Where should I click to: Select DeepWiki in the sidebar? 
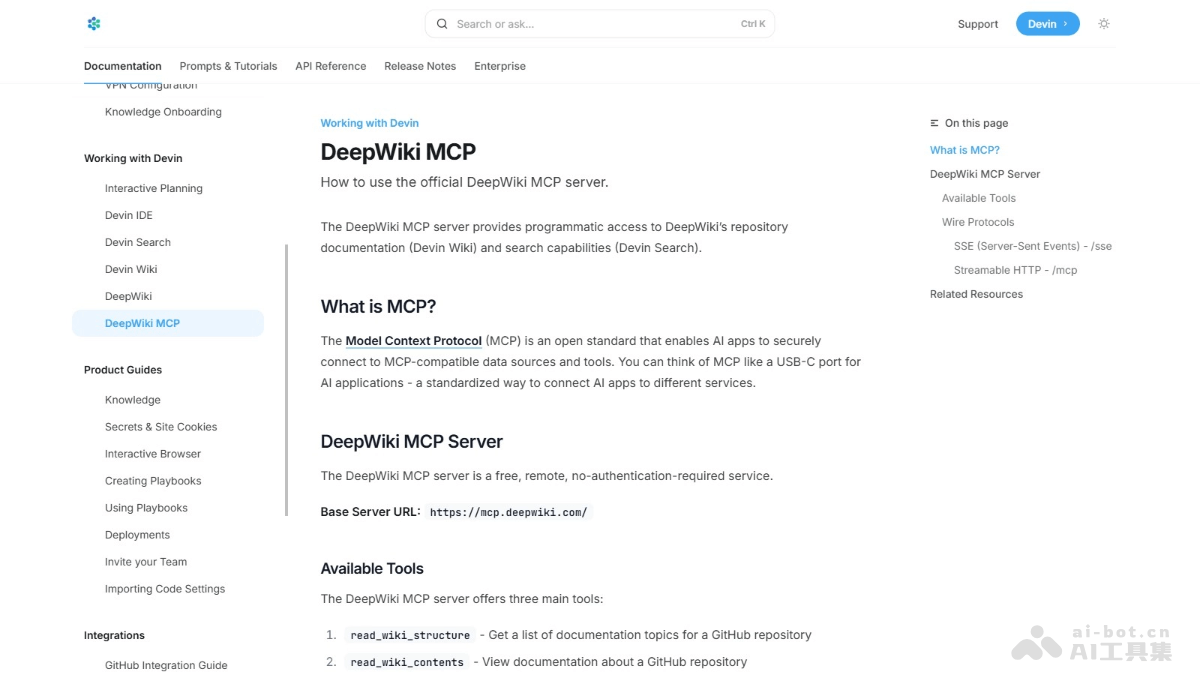tap(128, 296)
